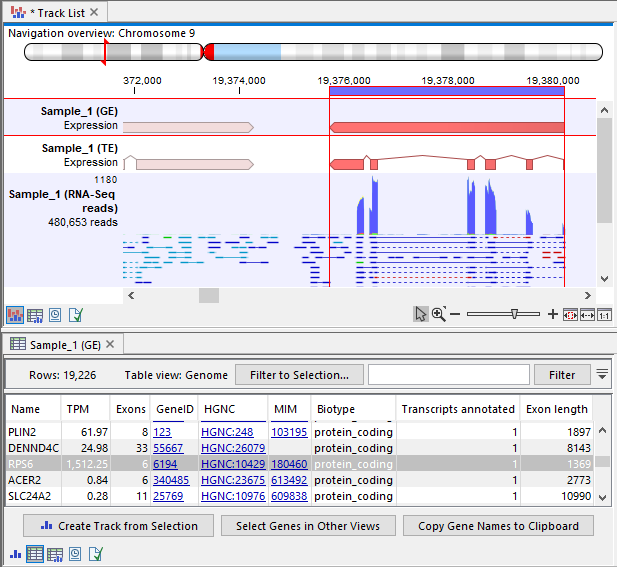Click the filter text input field
617x567 pixels.
click(448, 375)
